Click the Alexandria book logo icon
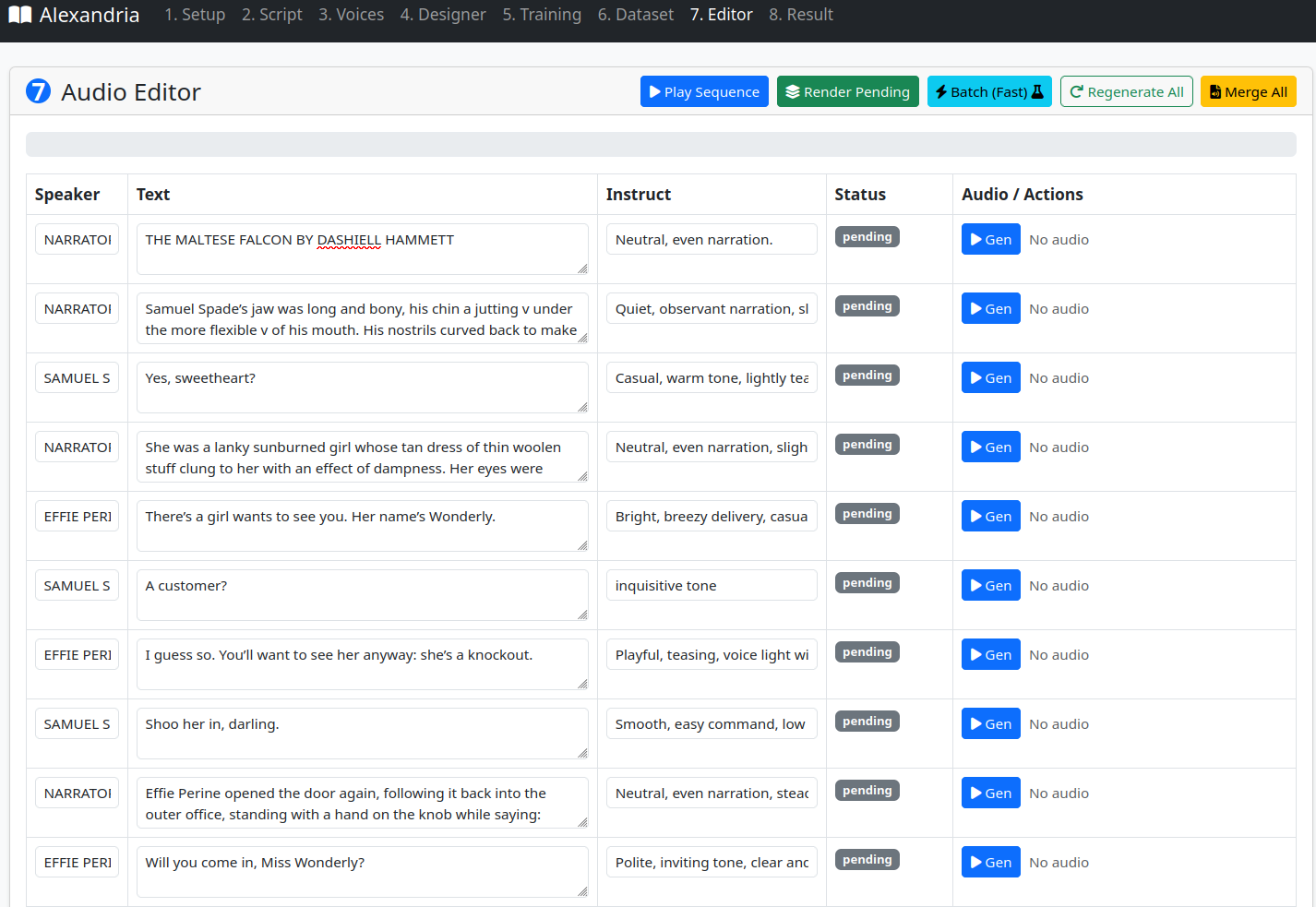1316x907 pixels. 20,15
